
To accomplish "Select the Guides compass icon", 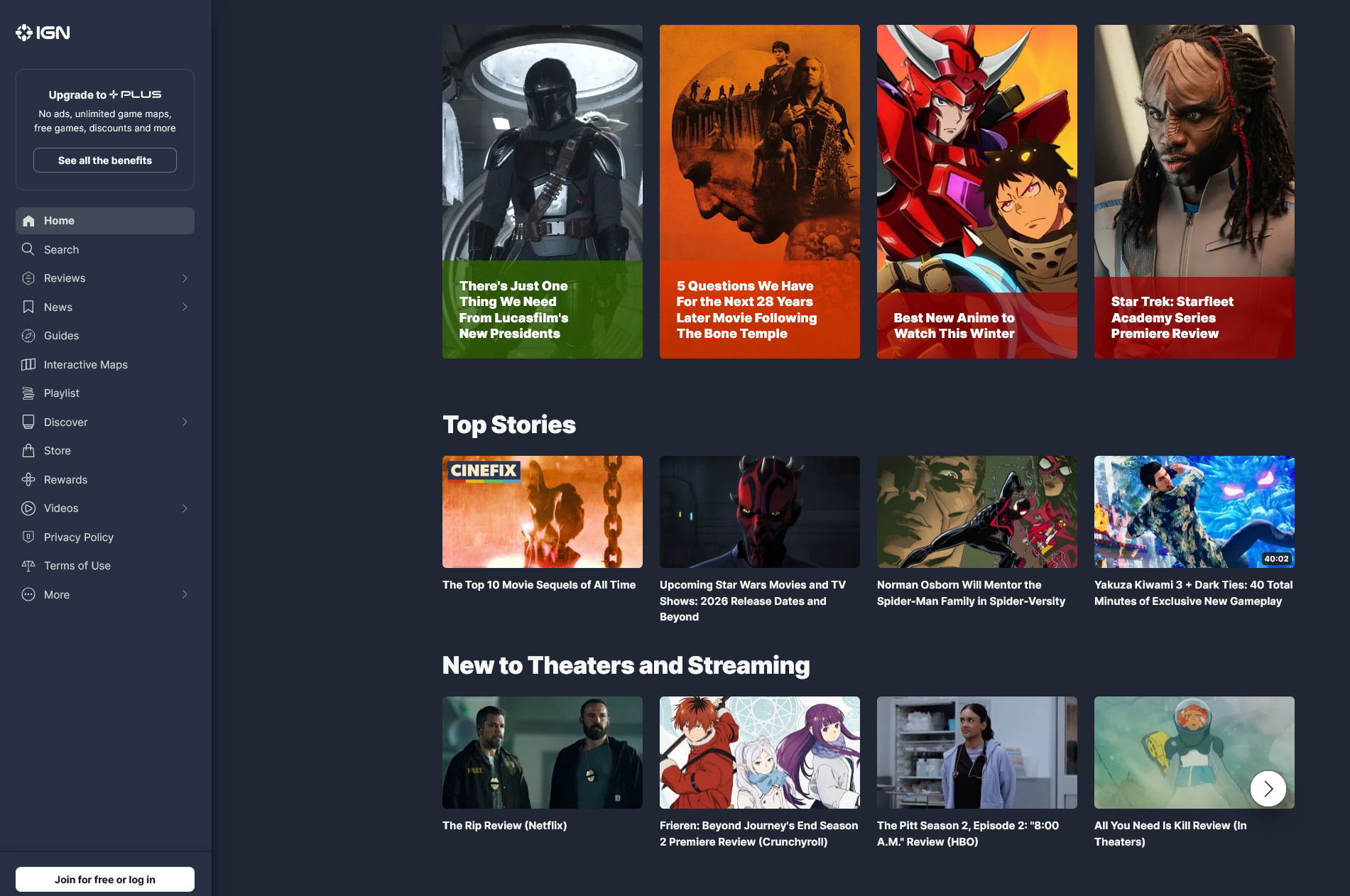I will pos(28,336).
